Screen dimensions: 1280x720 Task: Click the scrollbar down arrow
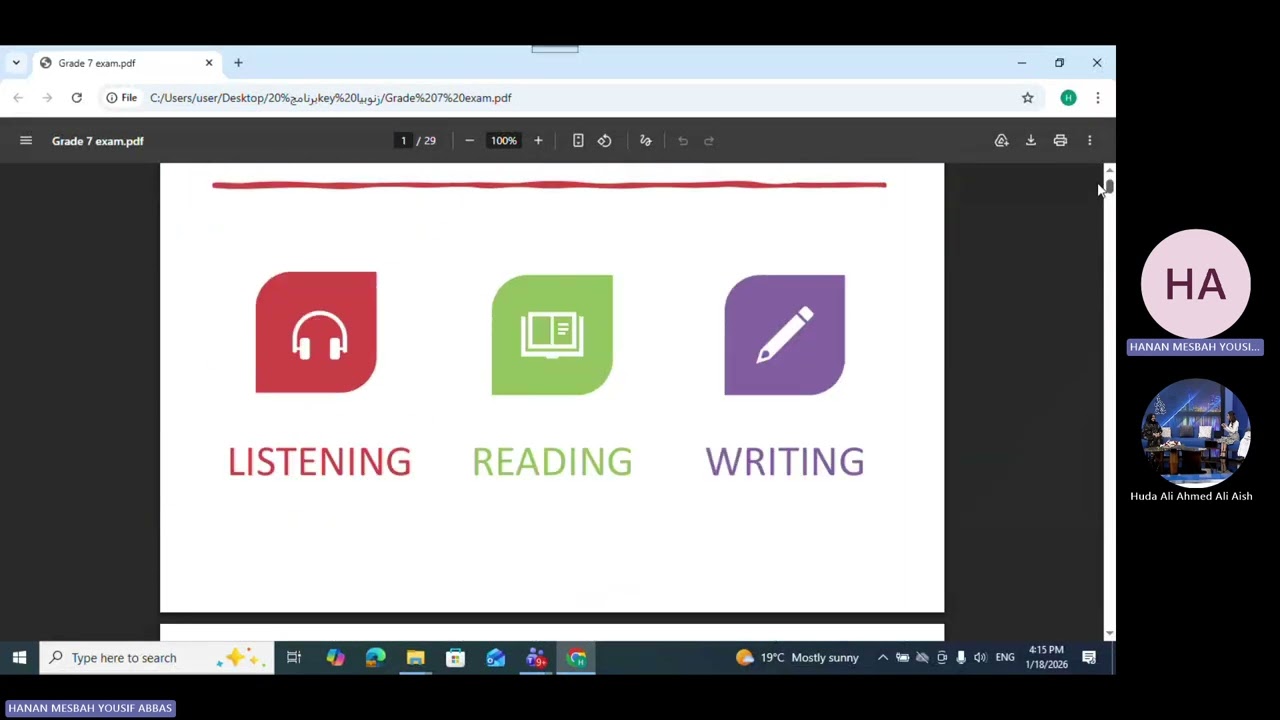(x=1109, y=634)
